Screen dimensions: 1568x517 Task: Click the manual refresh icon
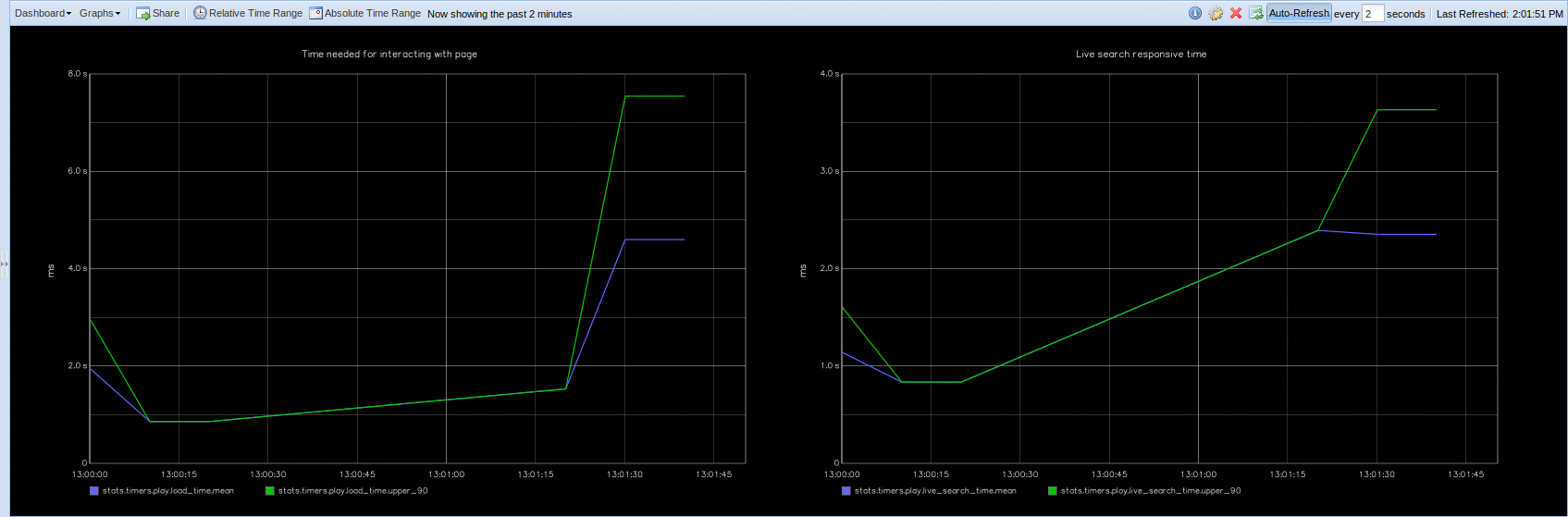[1256, 13]
